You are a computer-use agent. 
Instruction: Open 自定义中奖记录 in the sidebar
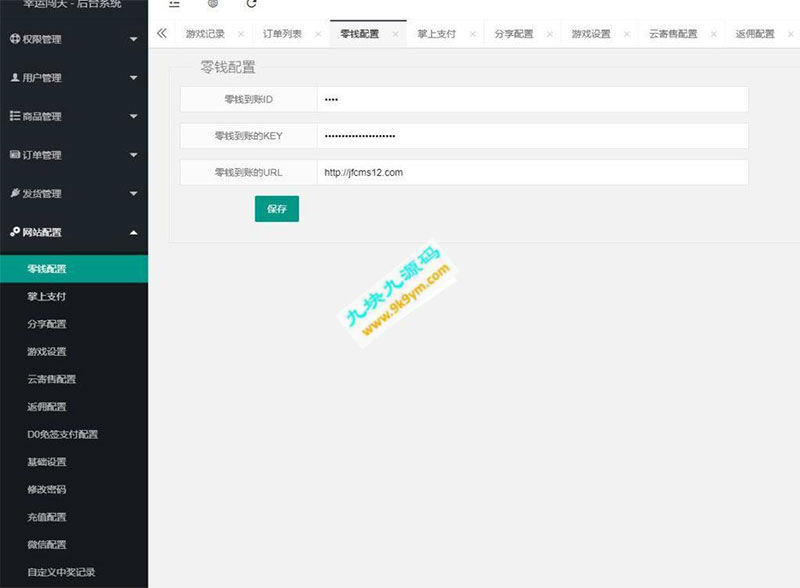point(74,572)
